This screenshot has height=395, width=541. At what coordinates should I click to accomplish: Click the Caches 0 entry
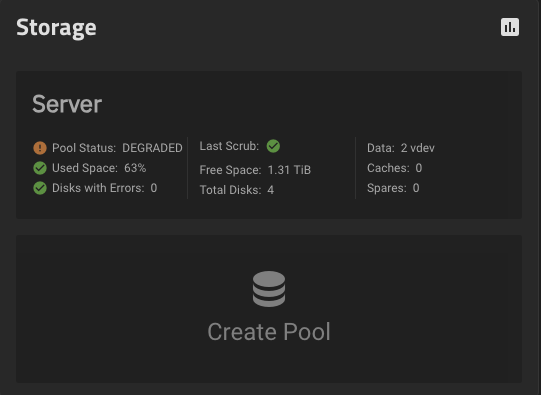[x=394, y=168]
